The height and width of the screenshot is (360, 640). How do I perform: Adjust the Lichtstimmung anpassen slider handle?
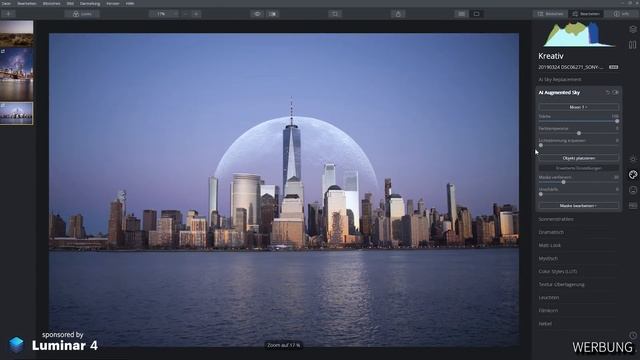[x=541, y=145]
